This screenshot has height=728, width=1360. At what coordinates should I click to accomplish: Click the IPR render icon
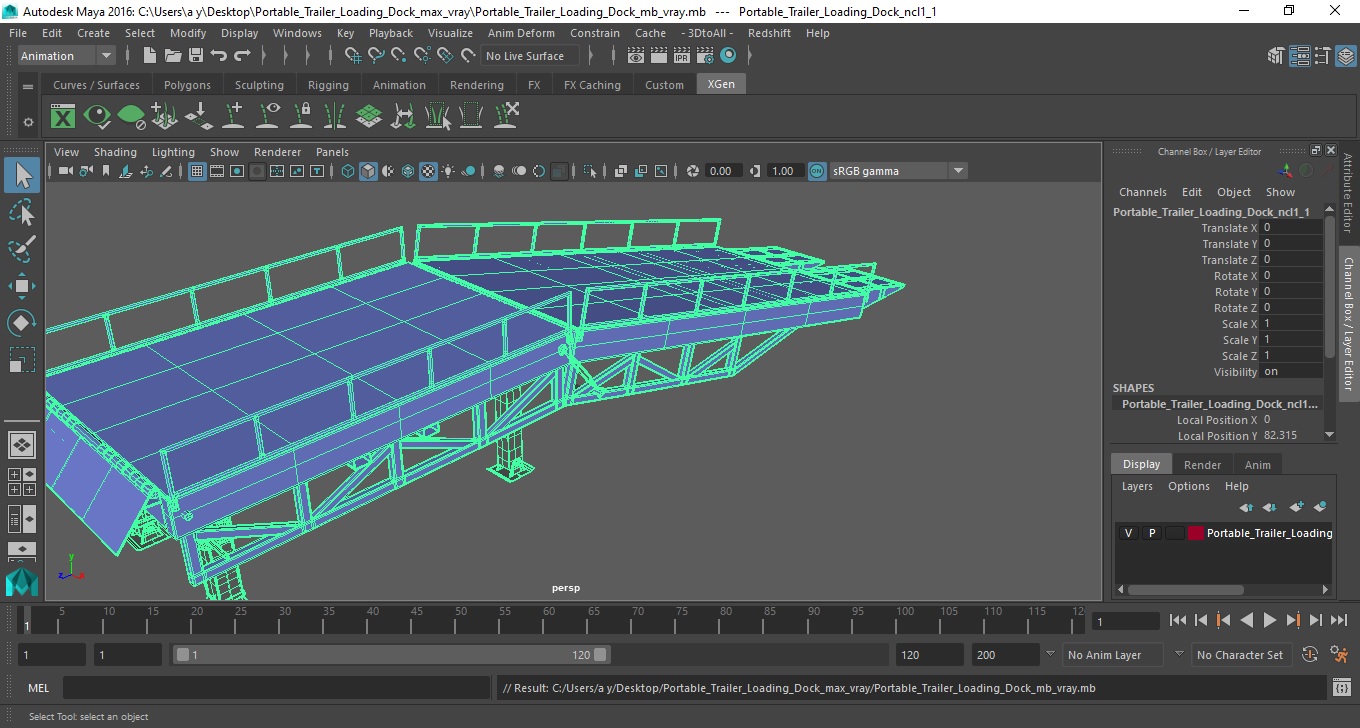[x=682, y=56]
